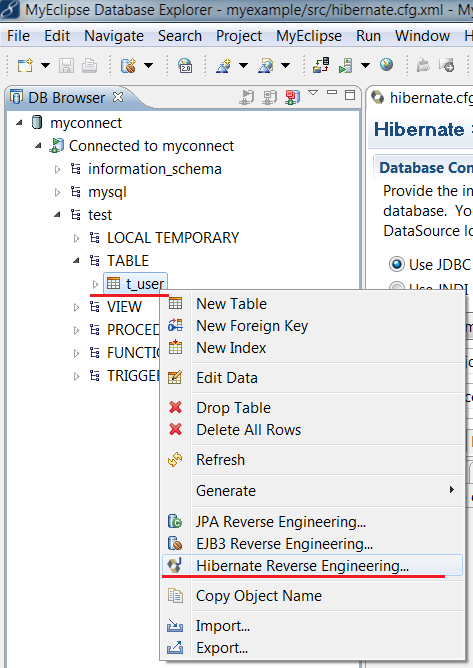
Task: Click the run server toolbar icon
Action: 346,65
